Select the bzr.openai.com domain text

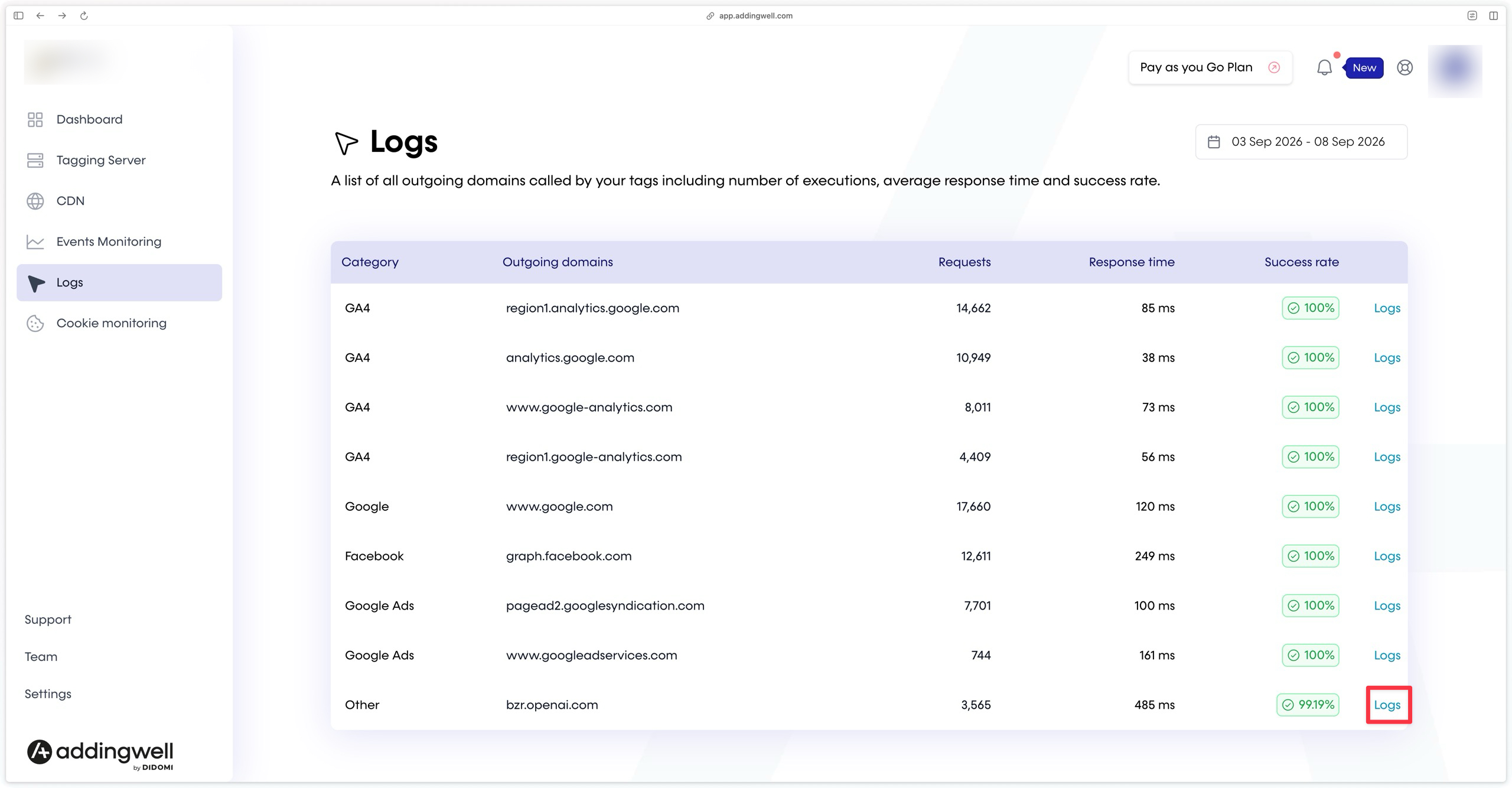(x=552, y=705)
